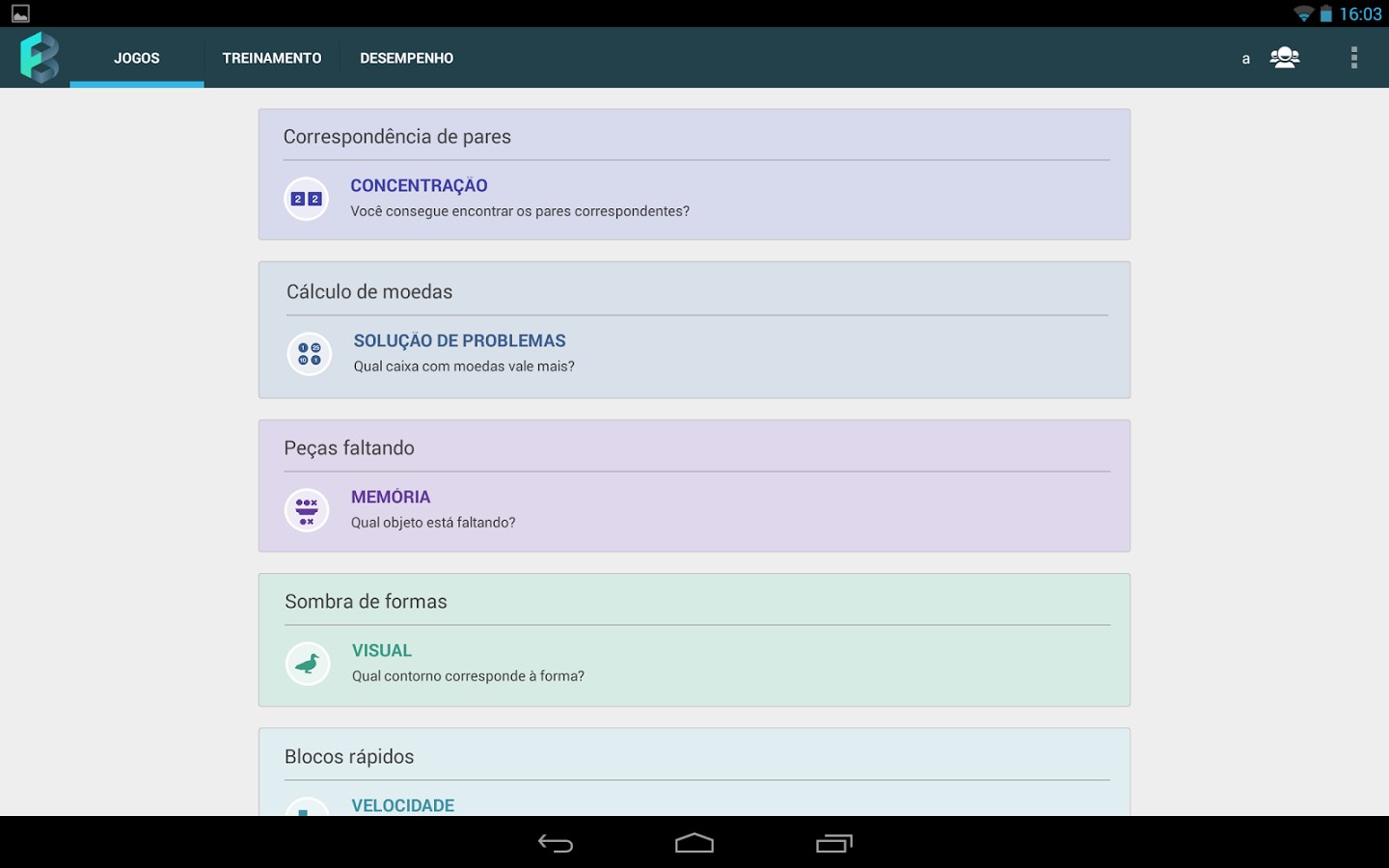
Task: Open the VELOCIDADE game link
Action: 403,805
